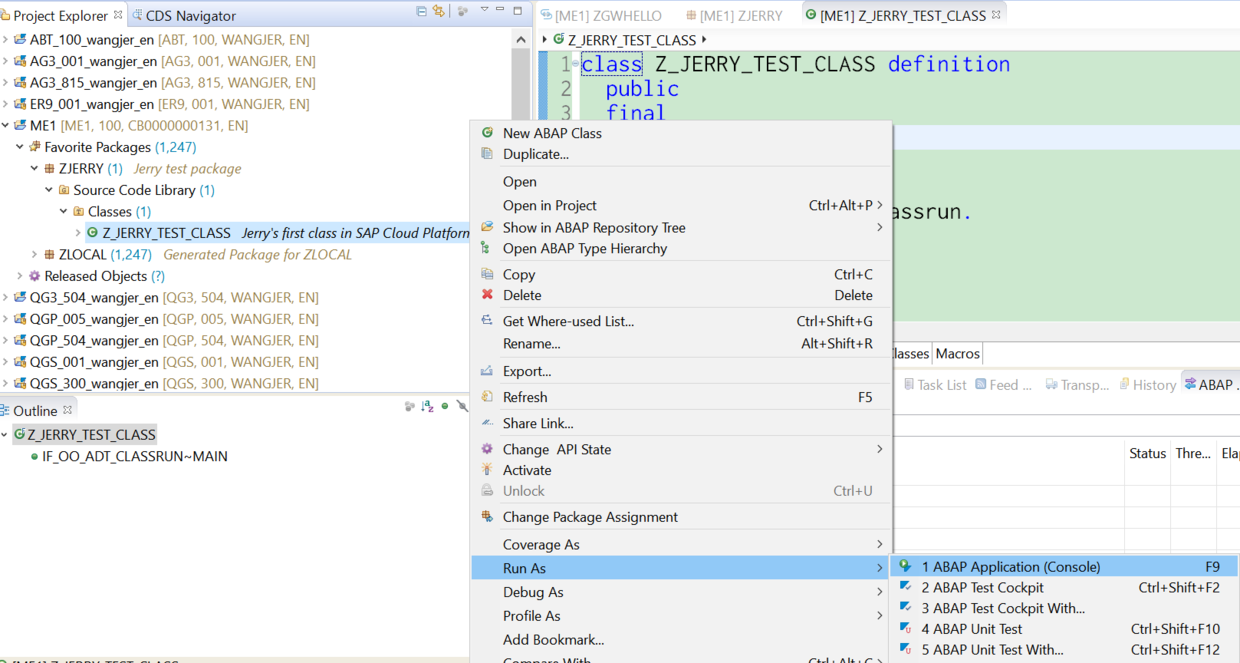Collapse All in Project Explorer toolbar

421,11
